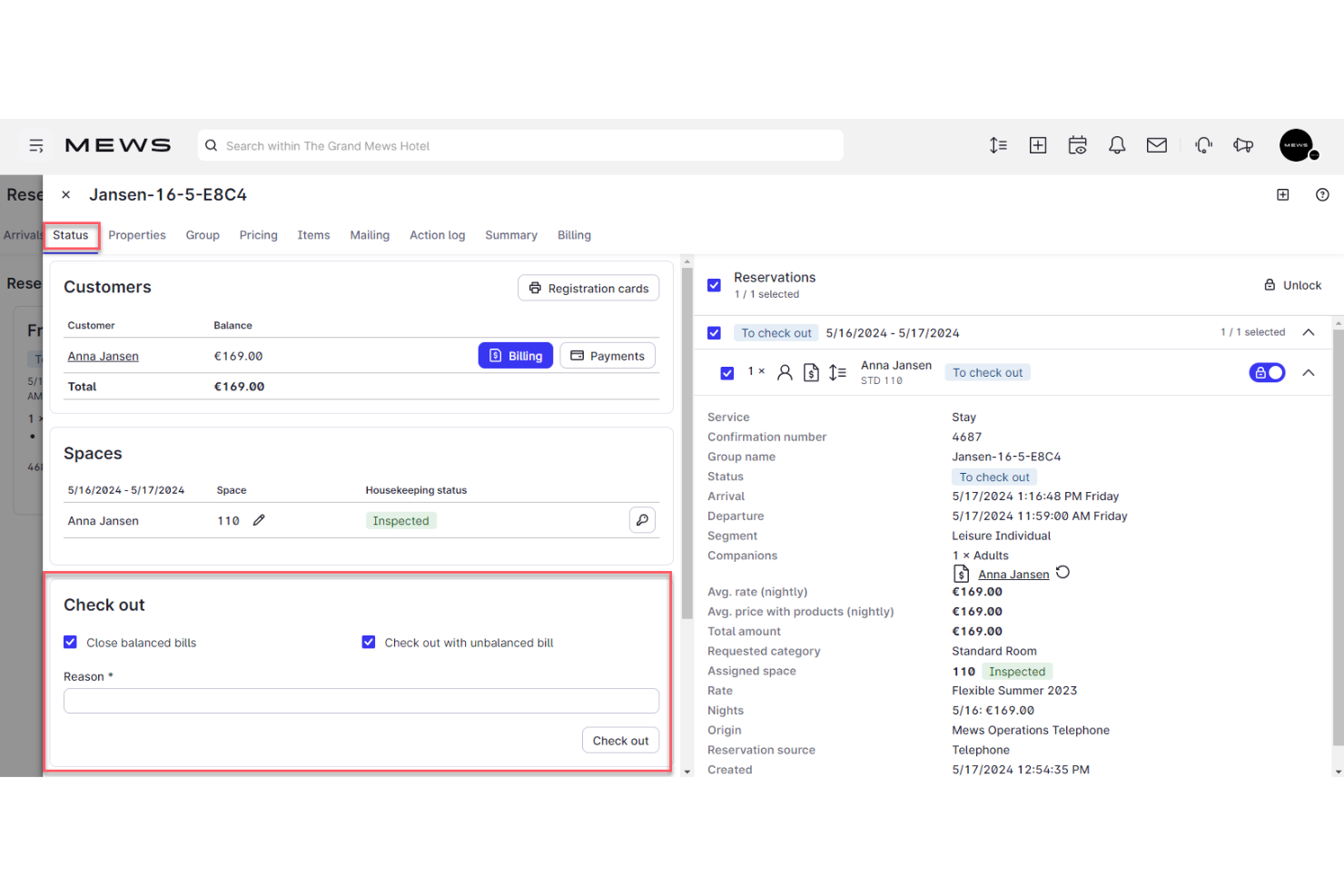Screen dimensions: 1344x896
Task: Click the left panel scrollbar down arrow
Action: coord(687,772)
